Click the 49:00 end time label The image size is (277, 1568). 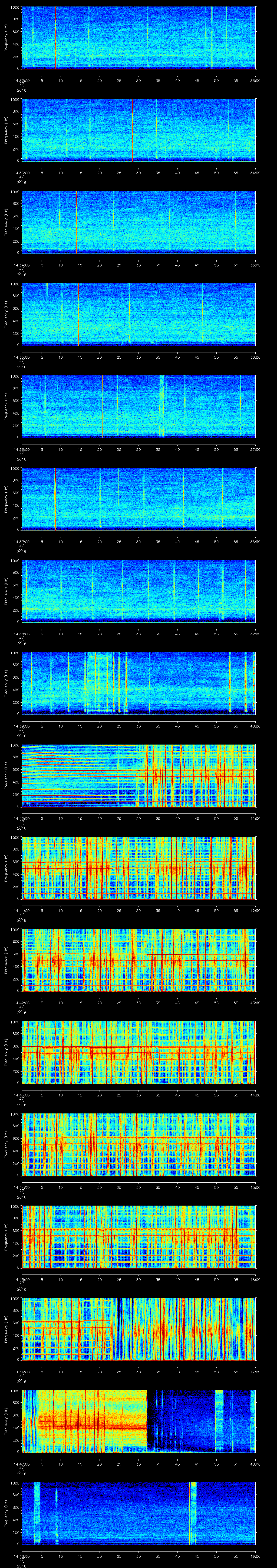coord(255,1556)
